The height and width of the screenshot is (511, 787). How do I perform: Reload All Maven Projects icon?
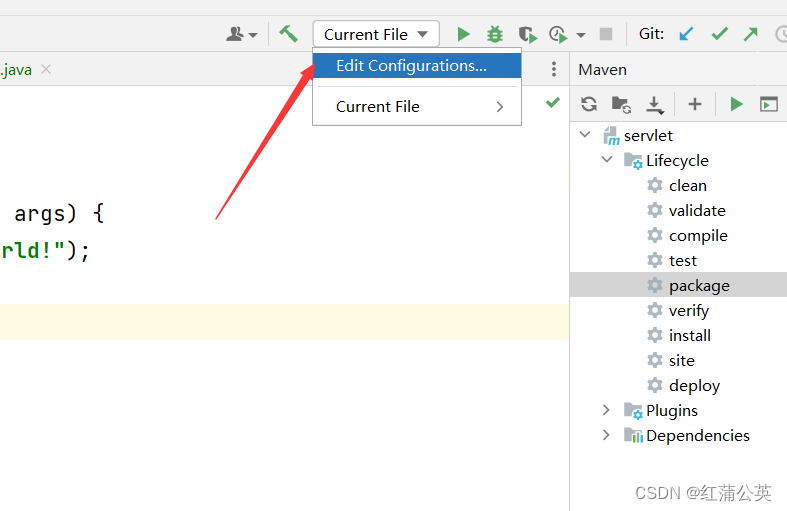pyautogui.click(x=589, y=104)
